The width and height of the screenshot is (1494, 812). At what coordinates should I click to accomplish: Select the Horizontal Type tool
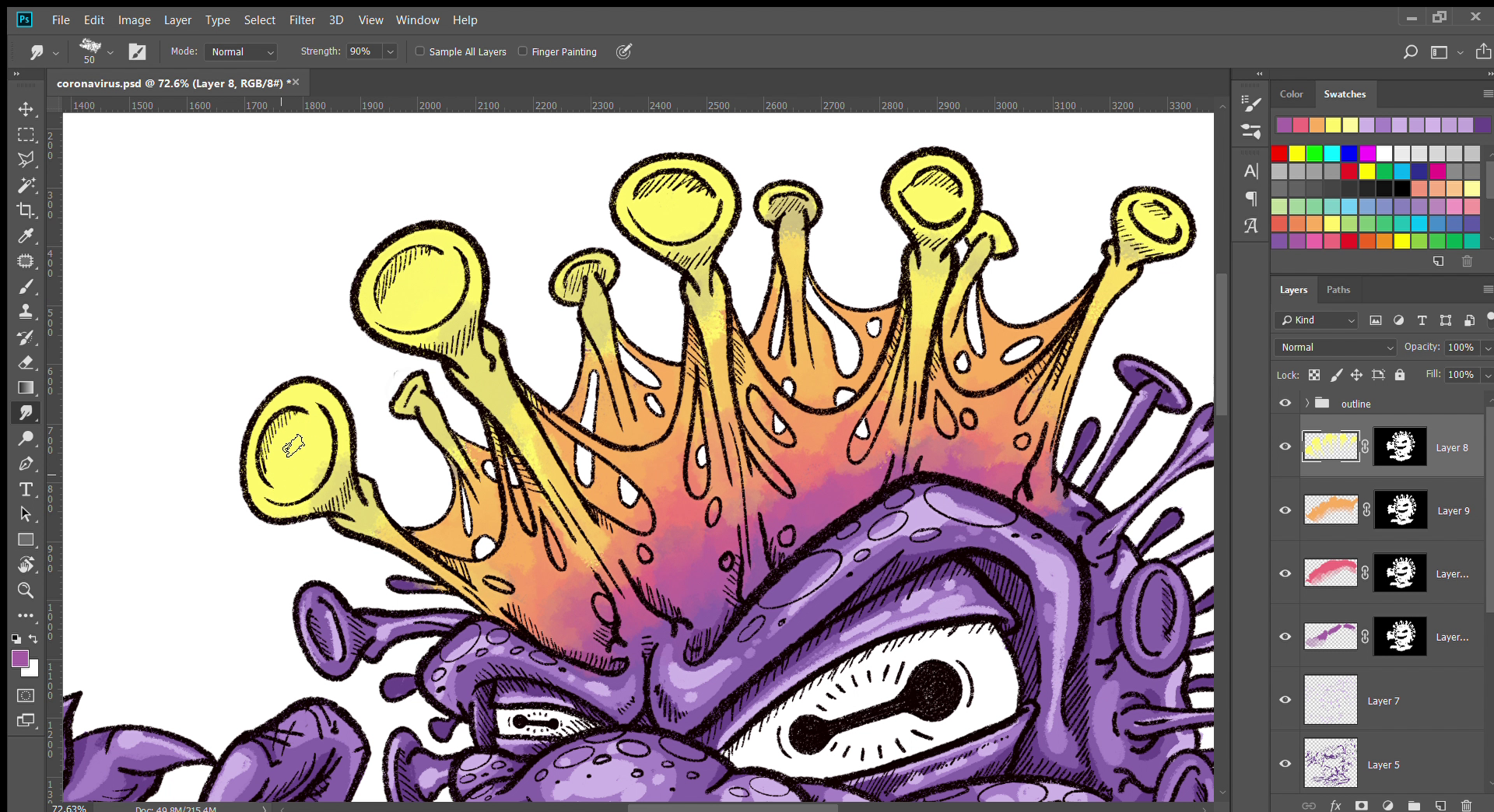coord(26,489)
